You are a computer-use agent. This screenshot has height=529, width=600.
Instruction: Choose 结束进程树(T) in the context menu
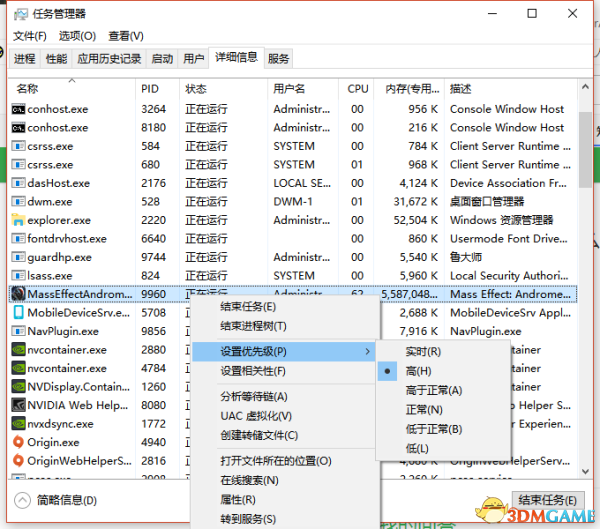285,327
